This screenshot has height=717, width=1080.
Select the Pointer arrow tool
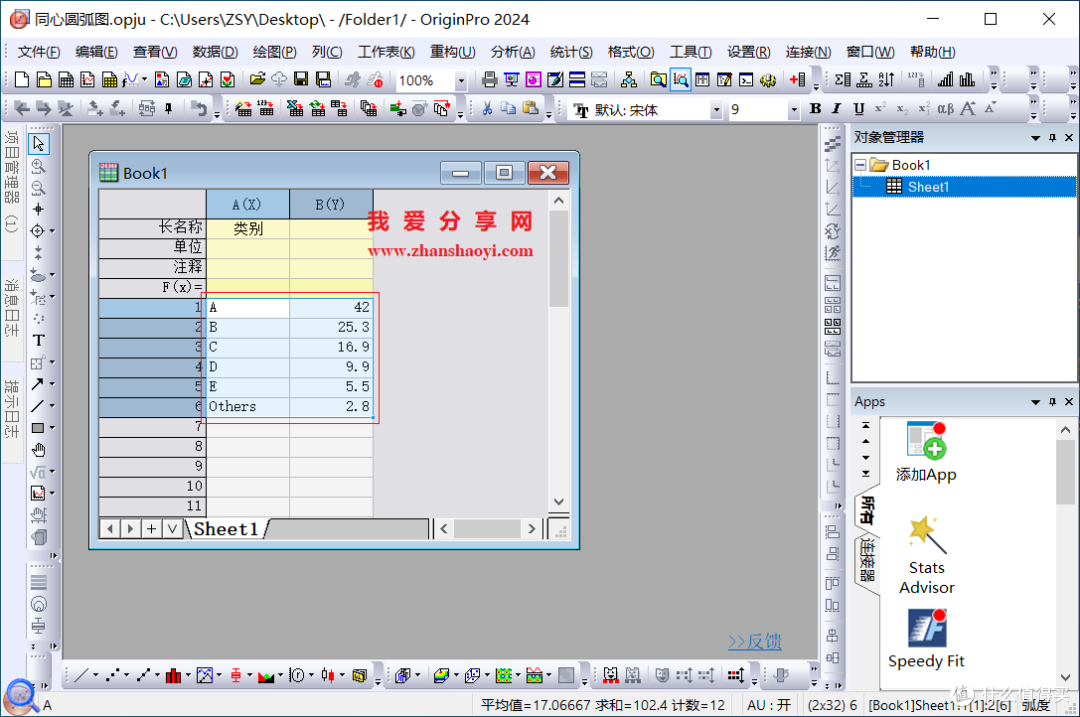pos(39,143)
